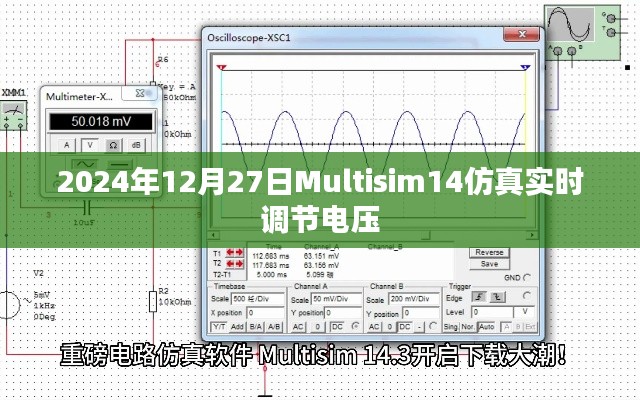Click the Channel_A value 63.151 mV
This screenshot has height=400, width=640.
pos(321,256)
